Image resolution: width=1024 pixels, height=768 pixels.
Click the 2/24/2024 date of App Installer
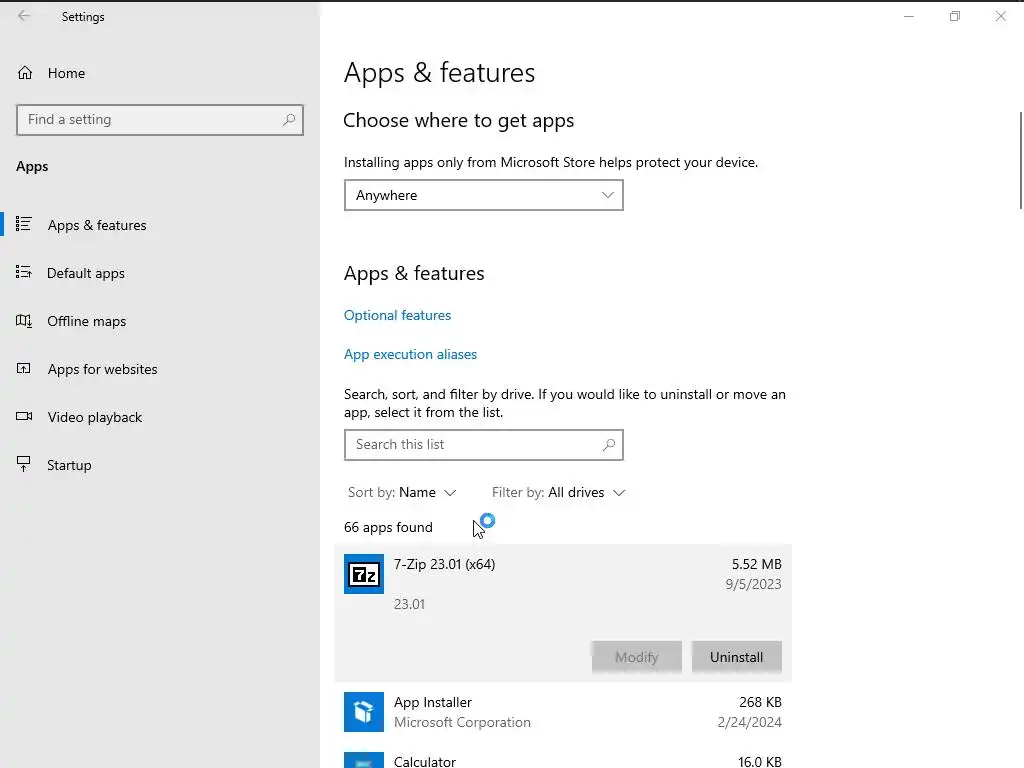tap(749, 722)
